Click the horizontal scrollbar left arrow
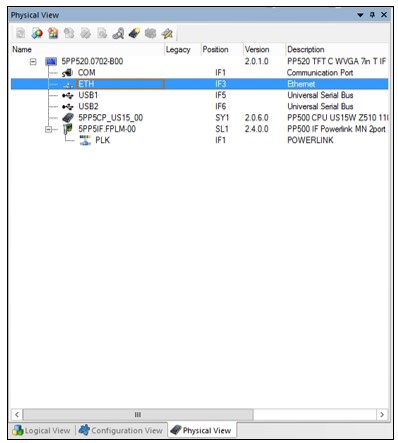Screen dimensions: 398x443 pos(17,415)
